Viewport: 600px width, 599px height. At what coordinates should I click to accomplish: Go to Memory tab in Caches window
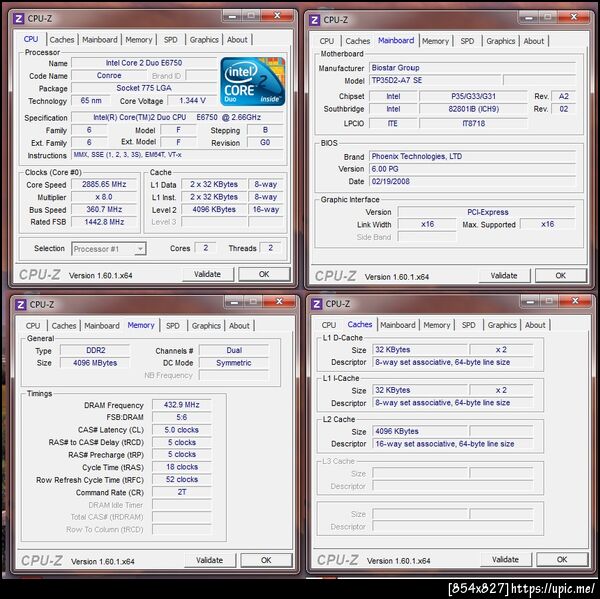(x=437, y=325)
